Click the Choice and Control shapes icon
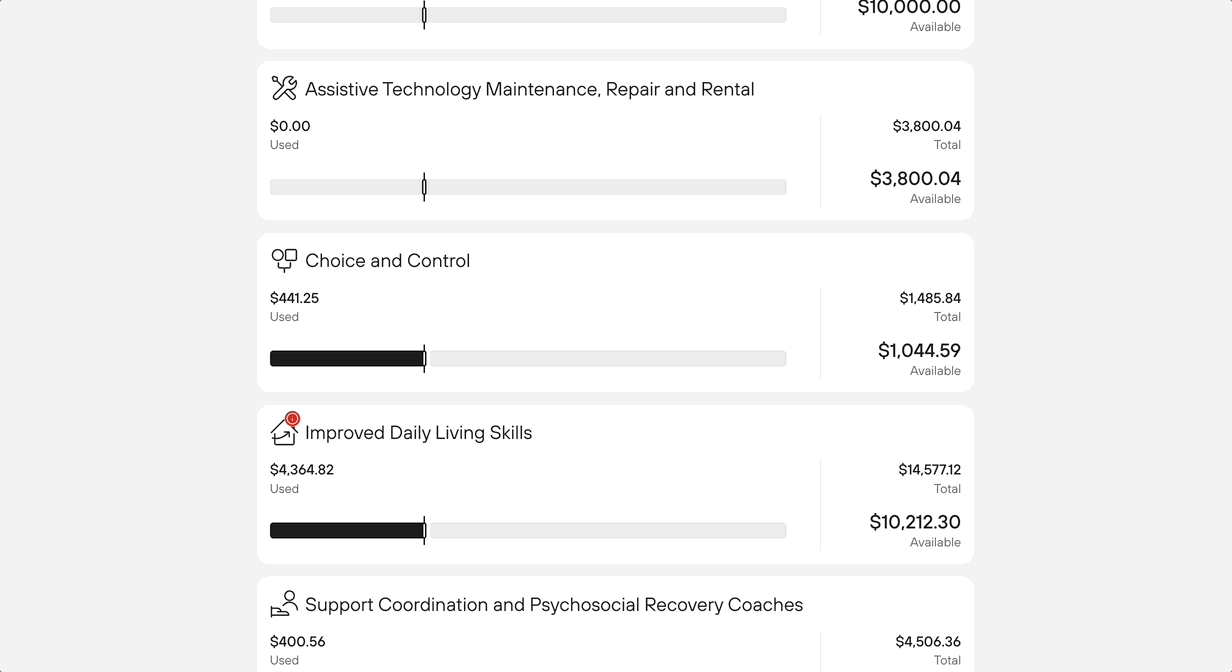 click(284, 260)
